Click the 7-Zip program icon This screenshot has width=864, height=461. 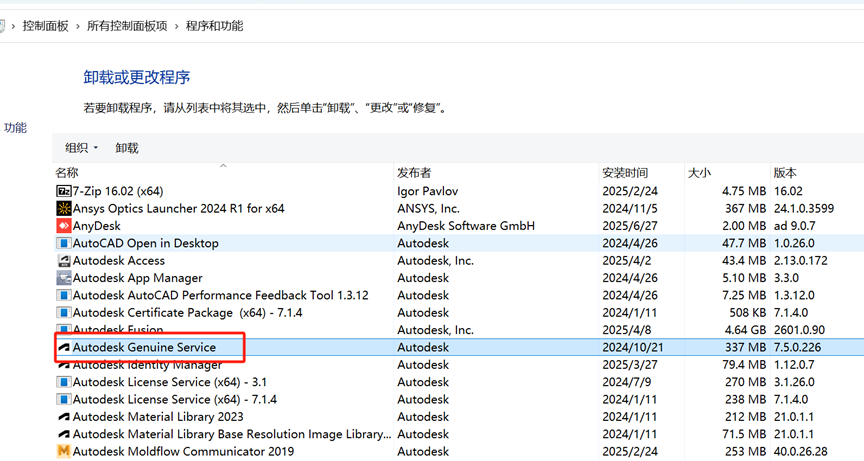(64, 191)
